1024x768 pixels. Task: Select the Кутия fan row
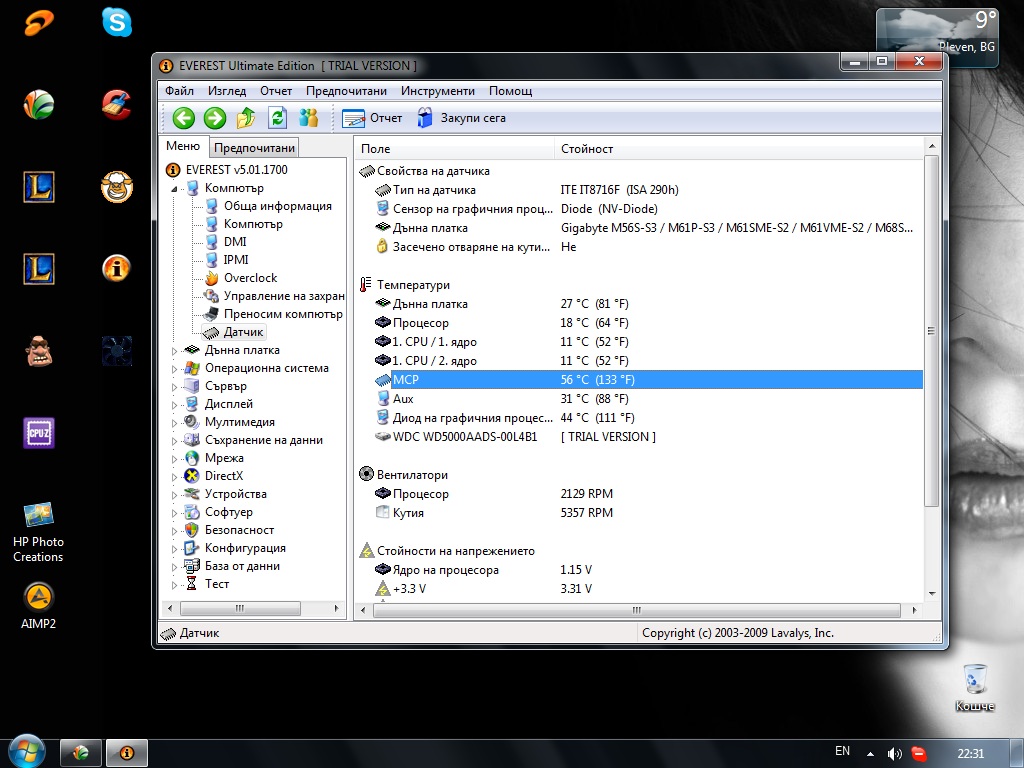coord(640,513)
